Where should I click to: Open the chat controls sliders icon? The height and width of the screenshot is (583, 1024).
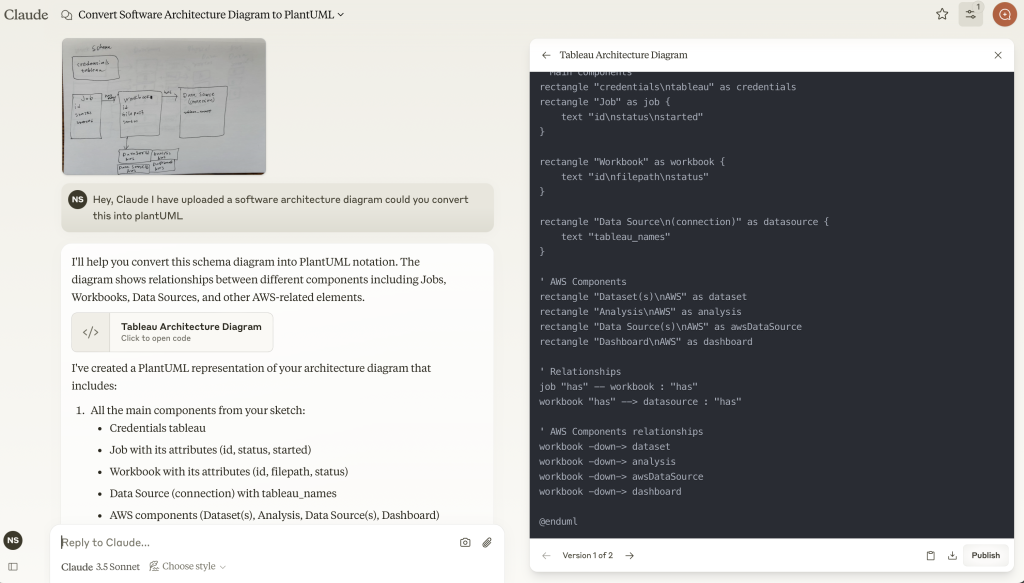click(970, 14)
